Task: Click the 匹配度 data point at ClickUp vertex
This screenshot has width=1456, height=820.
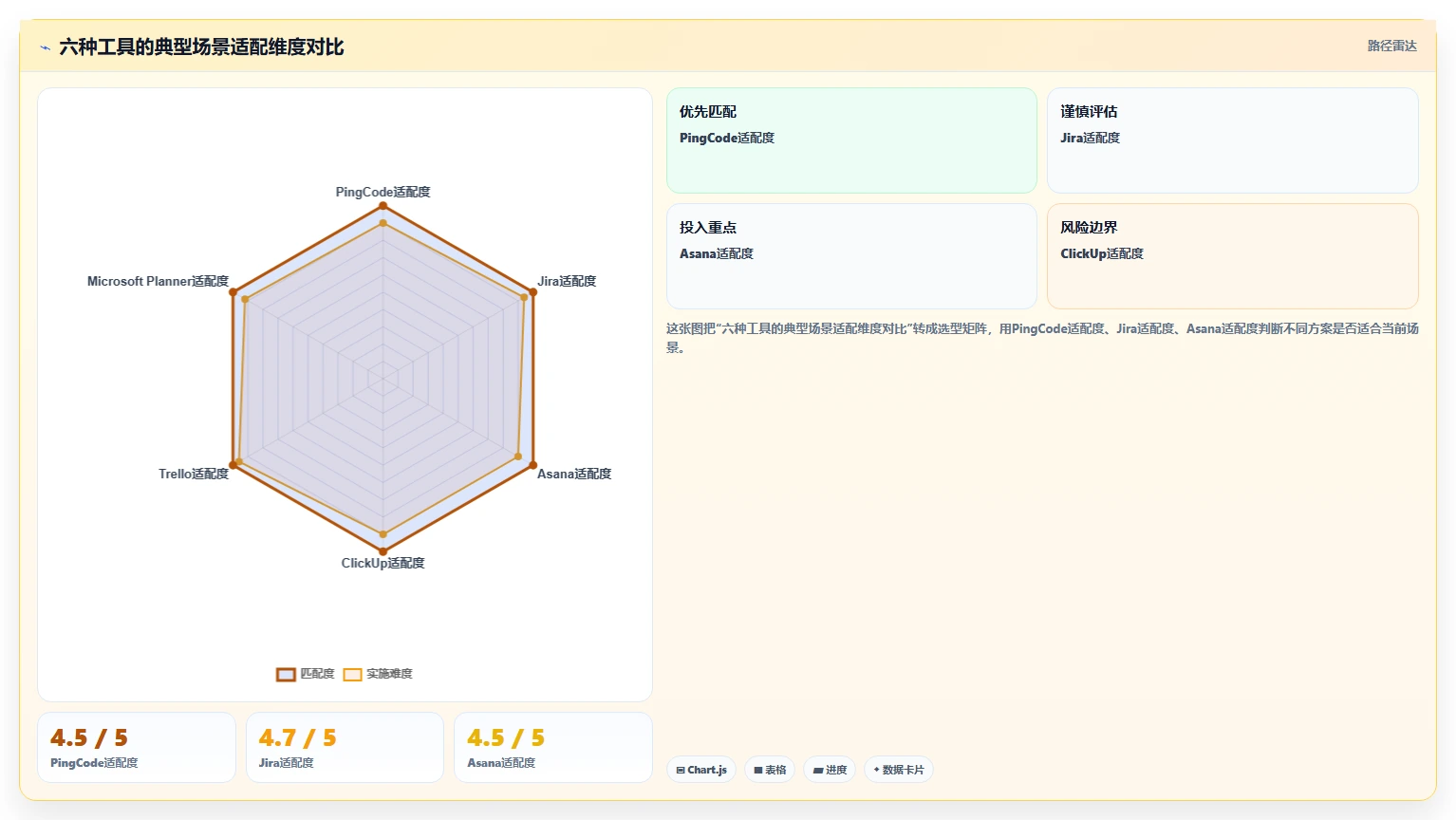Action: pyautogui.click(x=383, y=551)
